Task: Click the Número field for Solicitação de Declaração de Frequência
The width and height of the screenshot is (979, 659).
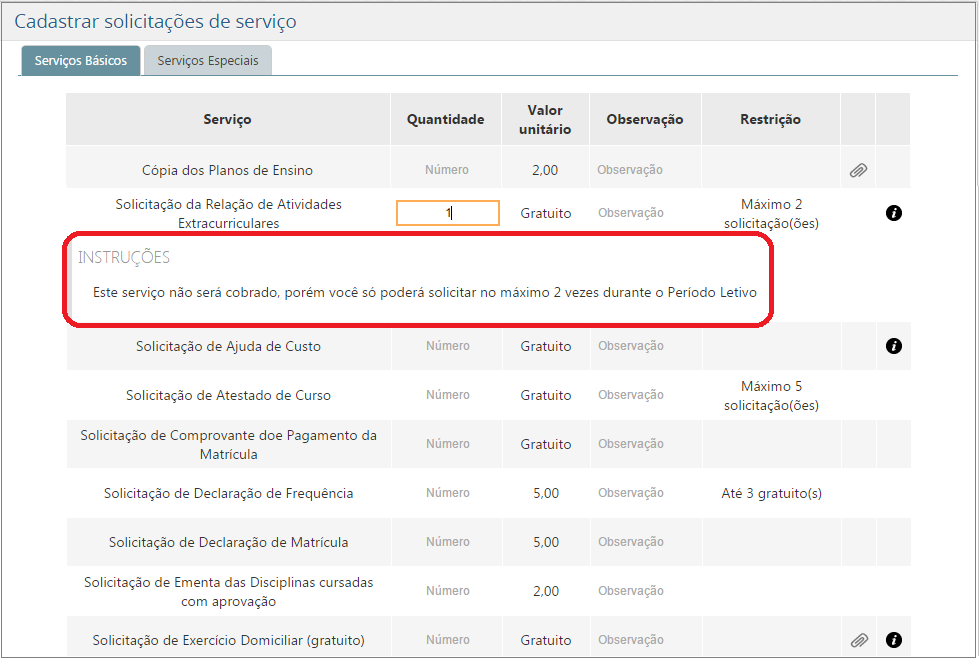Action: coord(446,492)
